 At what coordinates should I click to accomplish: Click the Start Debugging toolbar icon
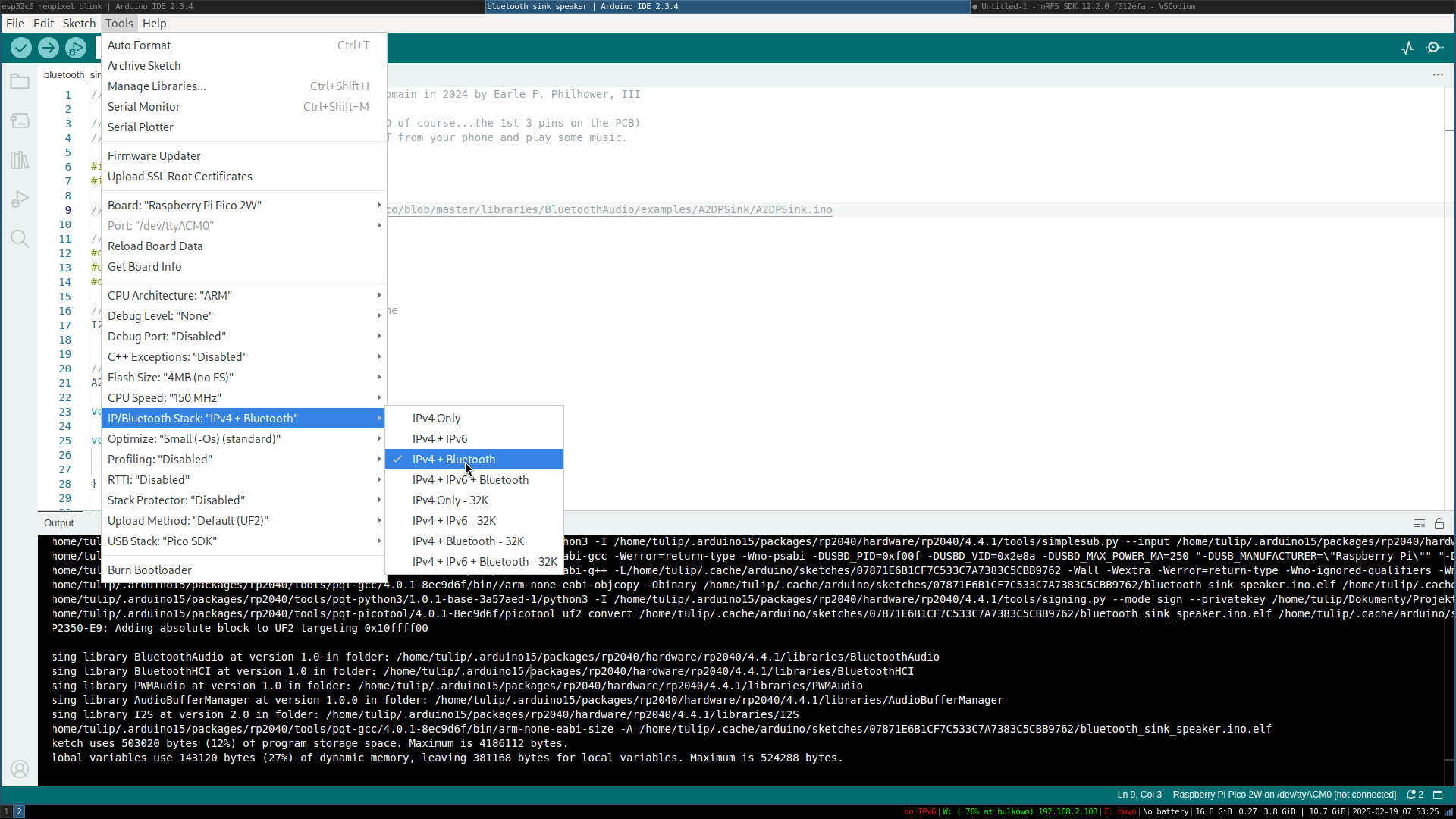coord(76,48)
